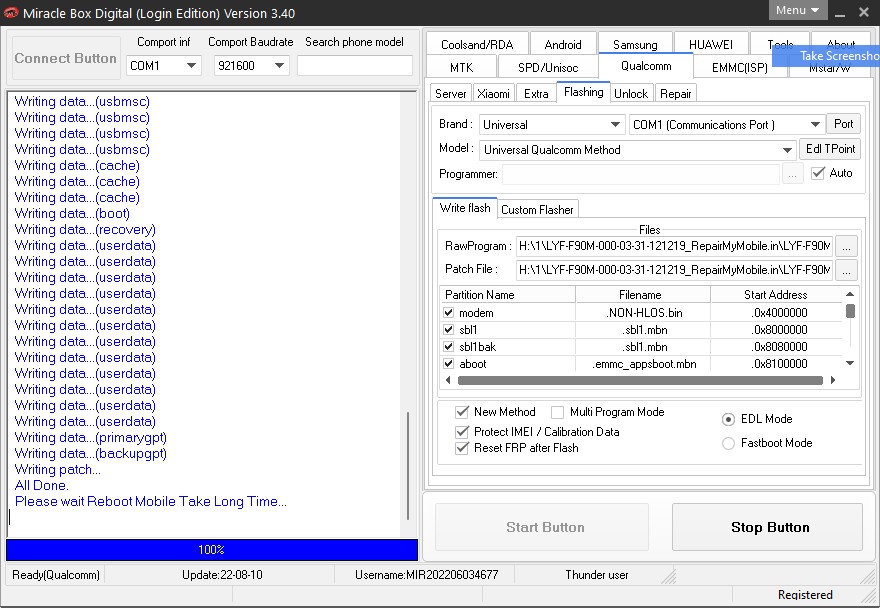Switch to the Android tab
The width and height of the screenshot is (880, 608).
coord(562,44)
